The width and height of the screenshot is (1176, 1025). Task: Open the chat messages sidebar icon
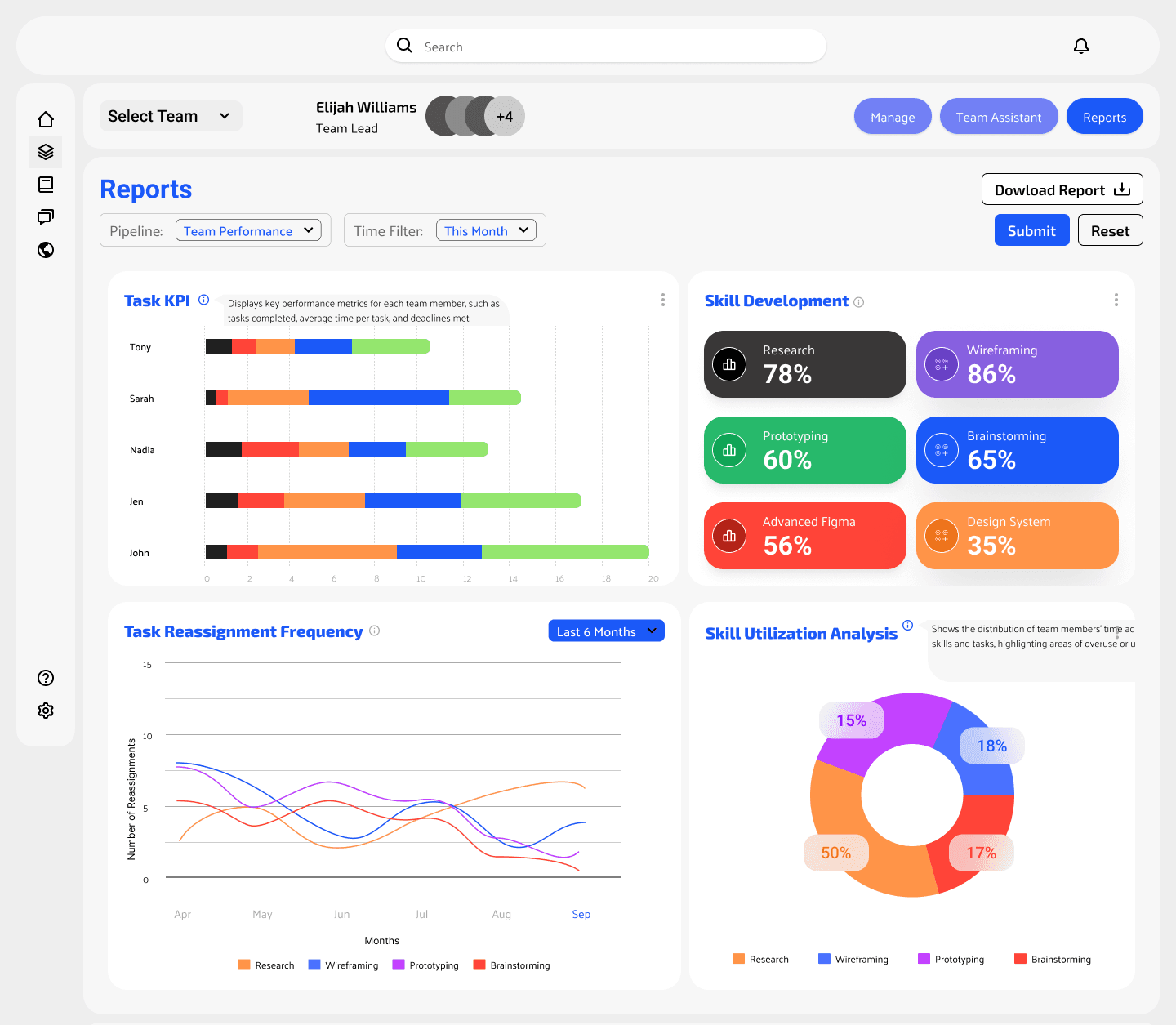coord(46,216)
